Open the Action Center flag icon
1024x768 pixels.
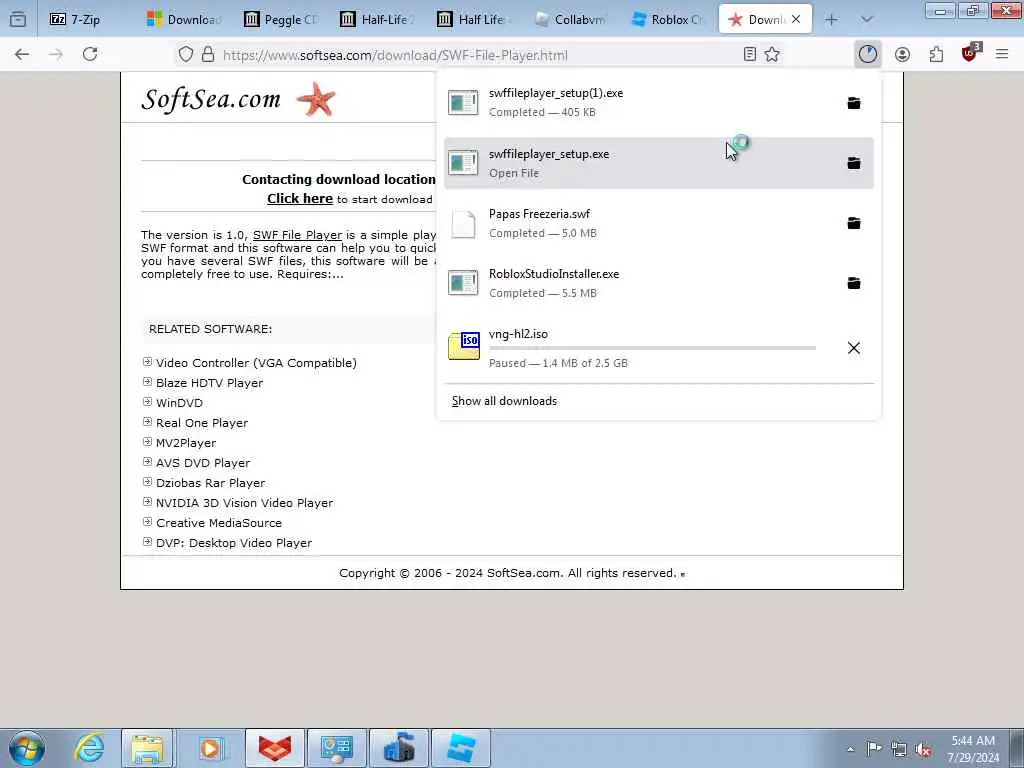point(874,748)
